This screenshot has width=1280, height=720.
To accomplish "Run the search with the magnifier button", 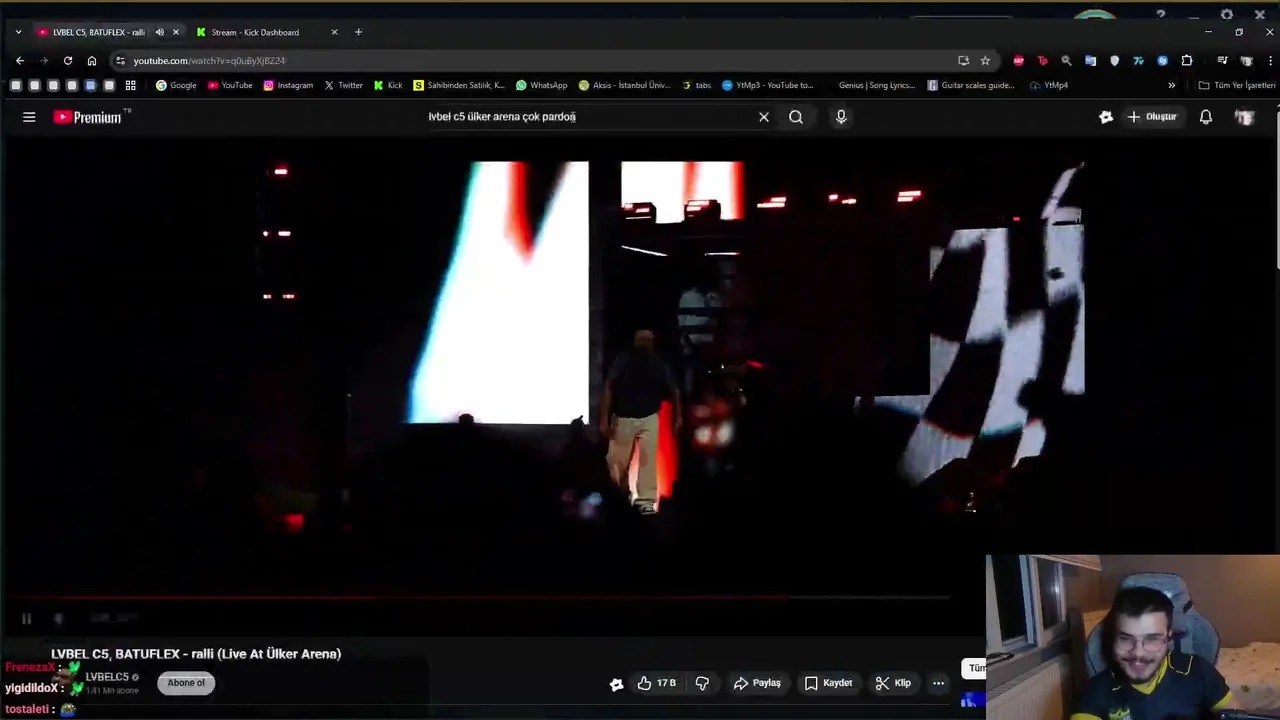I will pyautogui.click(x=796, y=117).
